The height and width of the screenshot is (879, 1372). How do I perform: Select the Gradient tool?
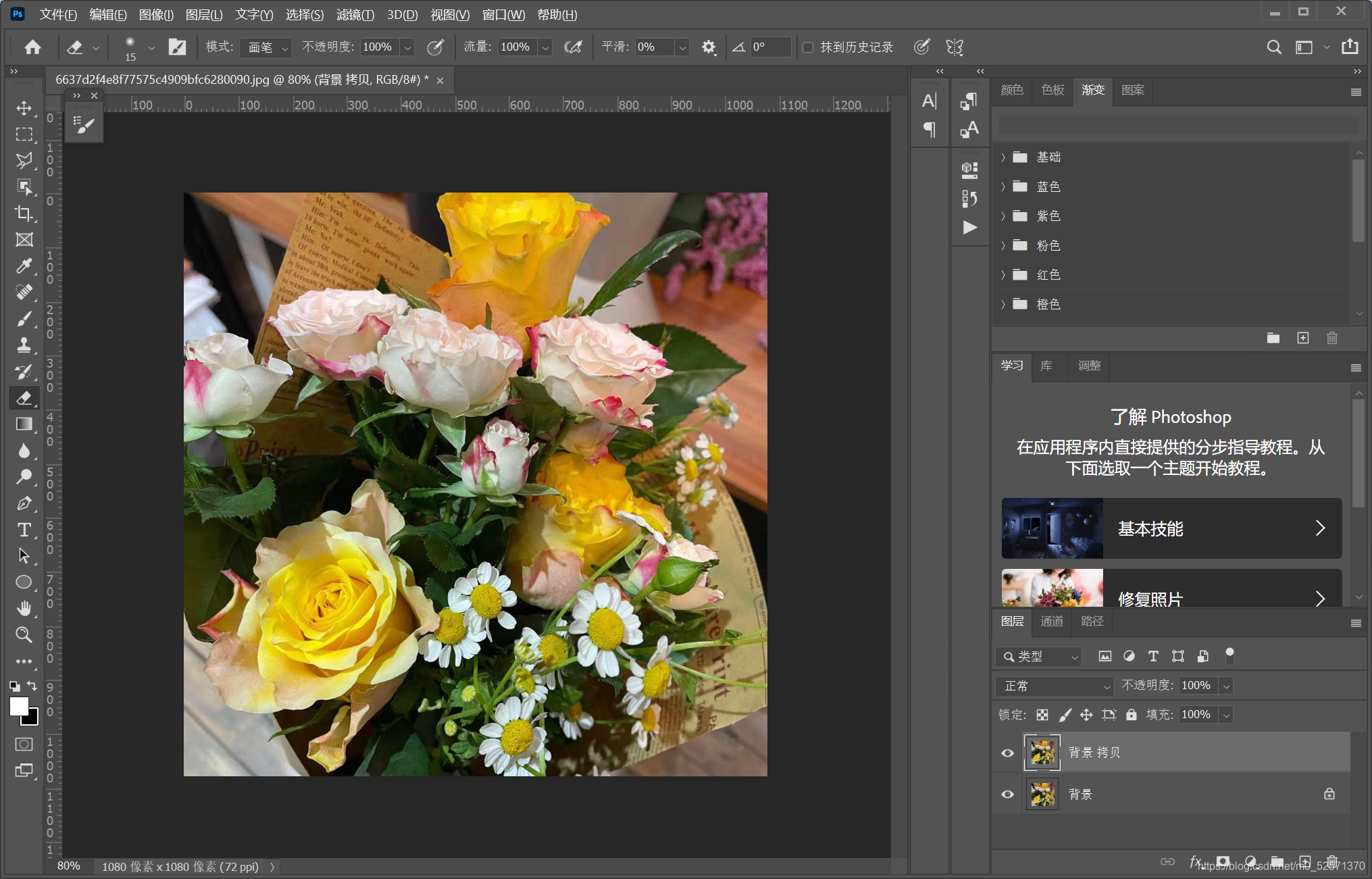click(24, 424)
